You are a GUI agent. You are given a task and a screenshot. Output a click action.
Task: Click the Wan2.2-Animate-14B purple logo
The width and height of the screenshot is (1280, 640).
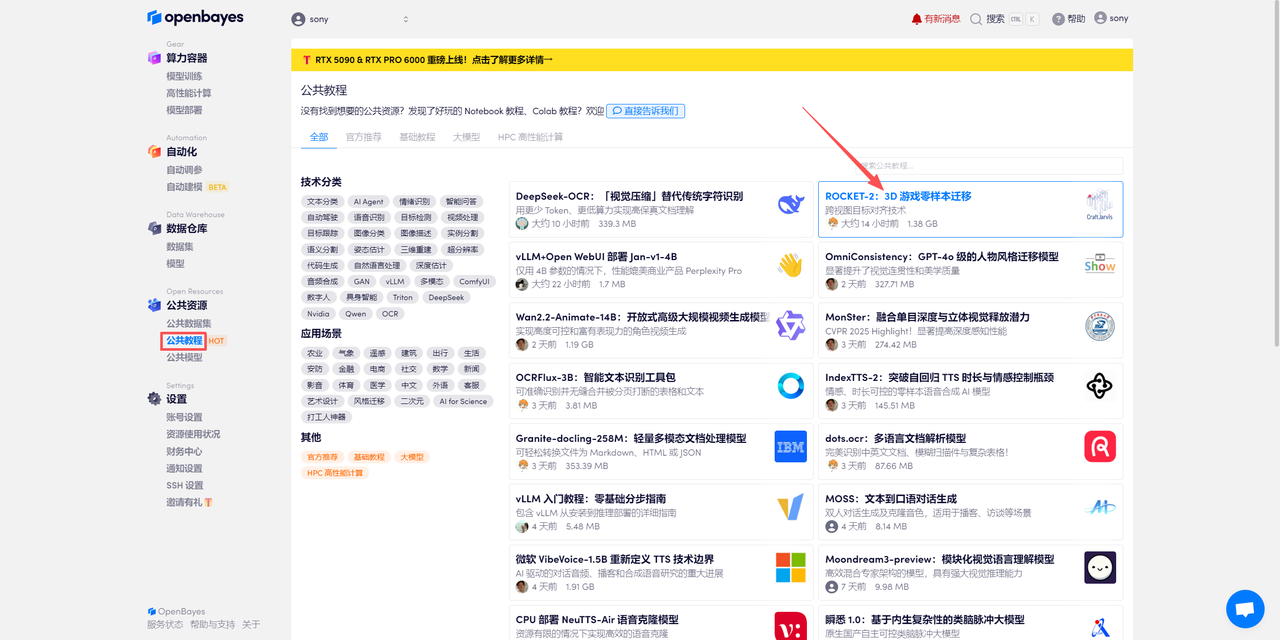[x=791, y=326]
